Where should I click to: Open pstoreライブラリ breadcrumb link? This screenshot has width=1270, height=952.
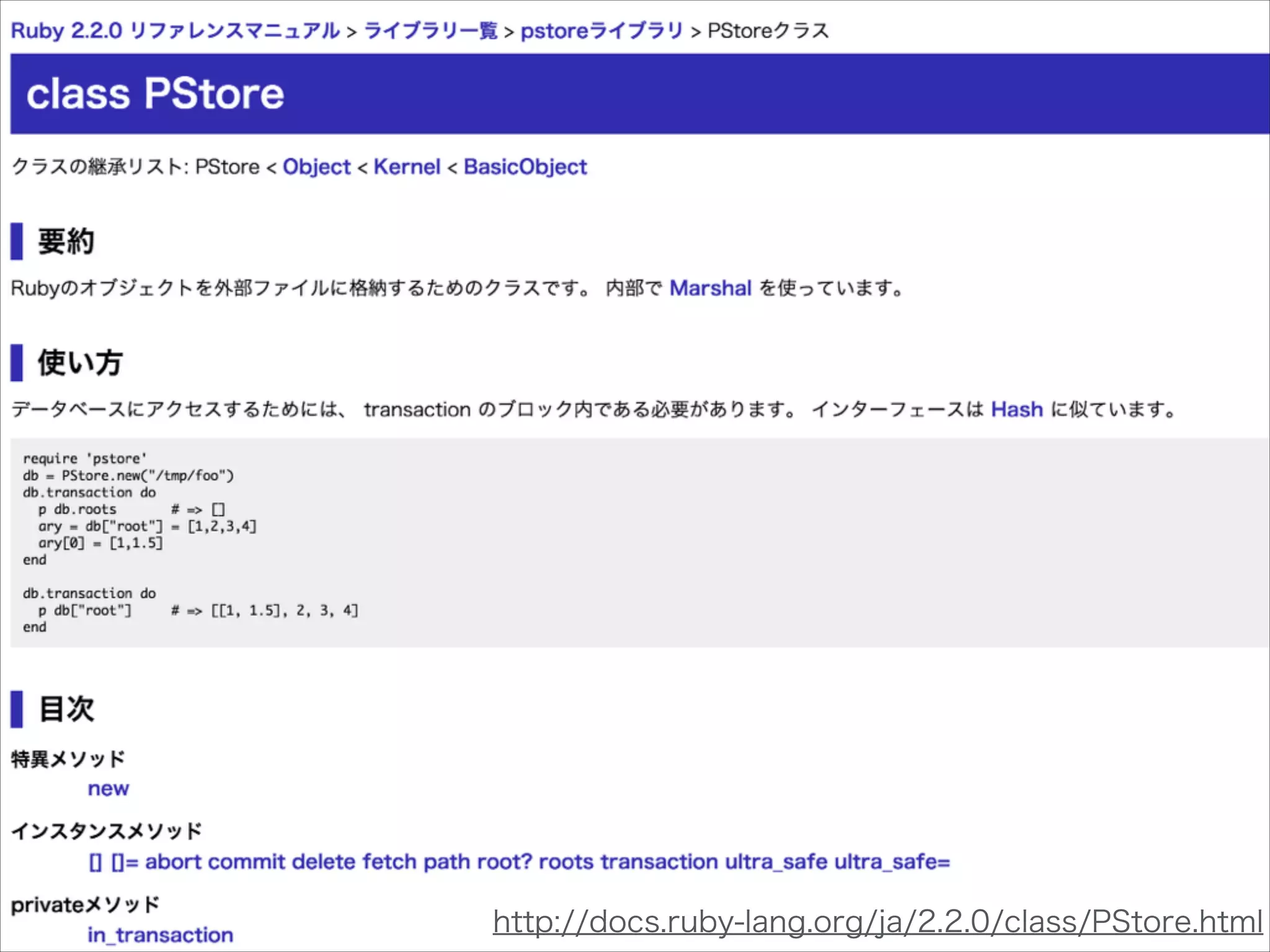(602, 30)
